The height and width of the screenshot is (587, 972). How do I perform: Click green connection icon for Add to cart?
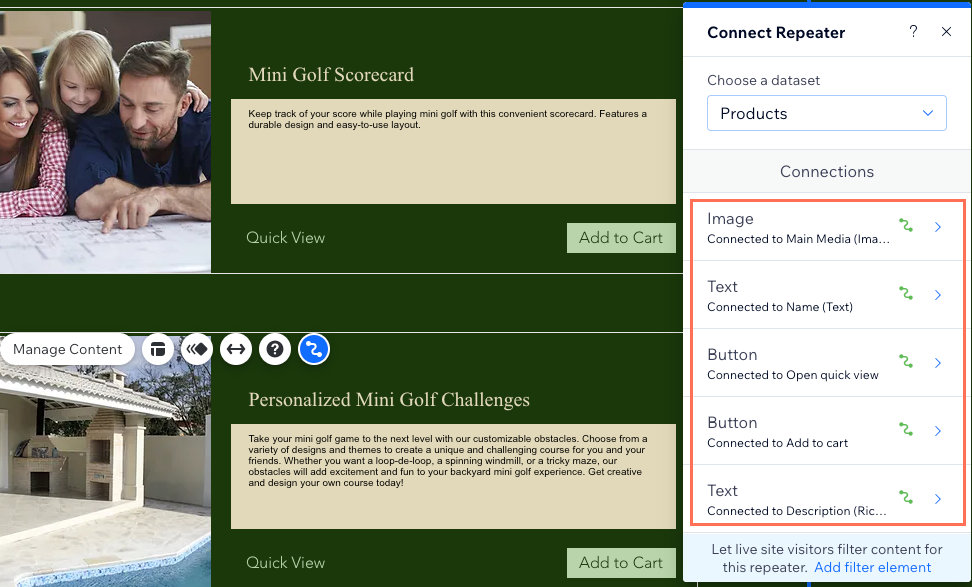[906, 430]
